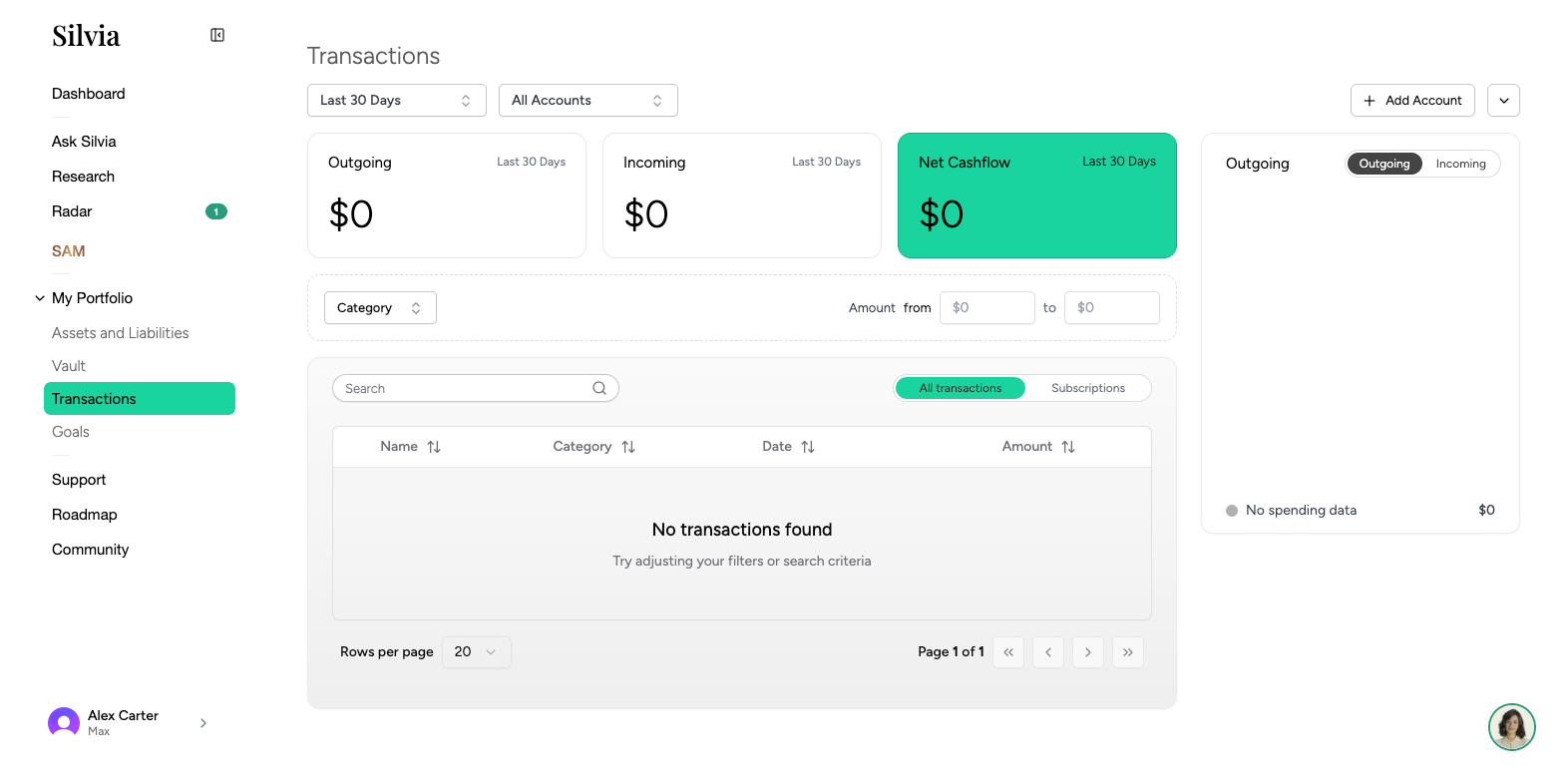Select Transactions in the sidebar

coord(140,399)
